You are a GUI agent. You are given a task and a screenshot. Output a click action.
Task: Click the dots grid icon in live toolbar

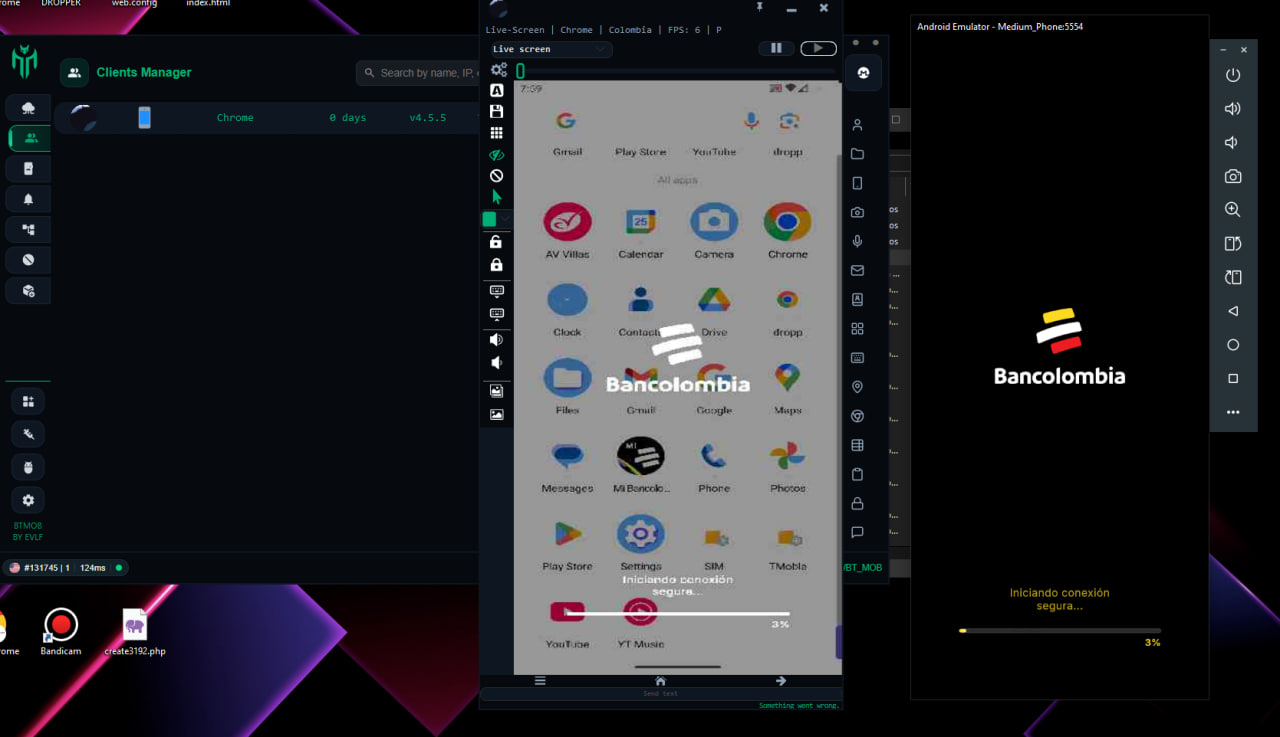[497, 133]
